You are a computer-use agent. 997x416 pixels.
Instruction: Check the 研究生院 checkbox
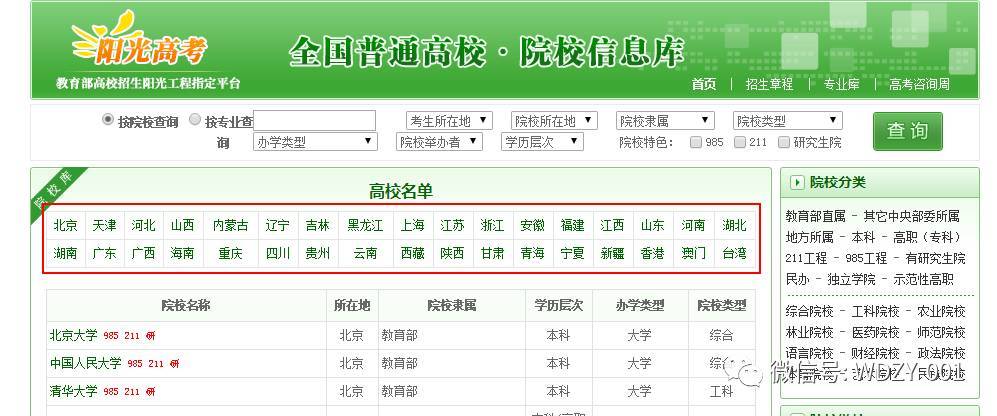tap(784, 142)
